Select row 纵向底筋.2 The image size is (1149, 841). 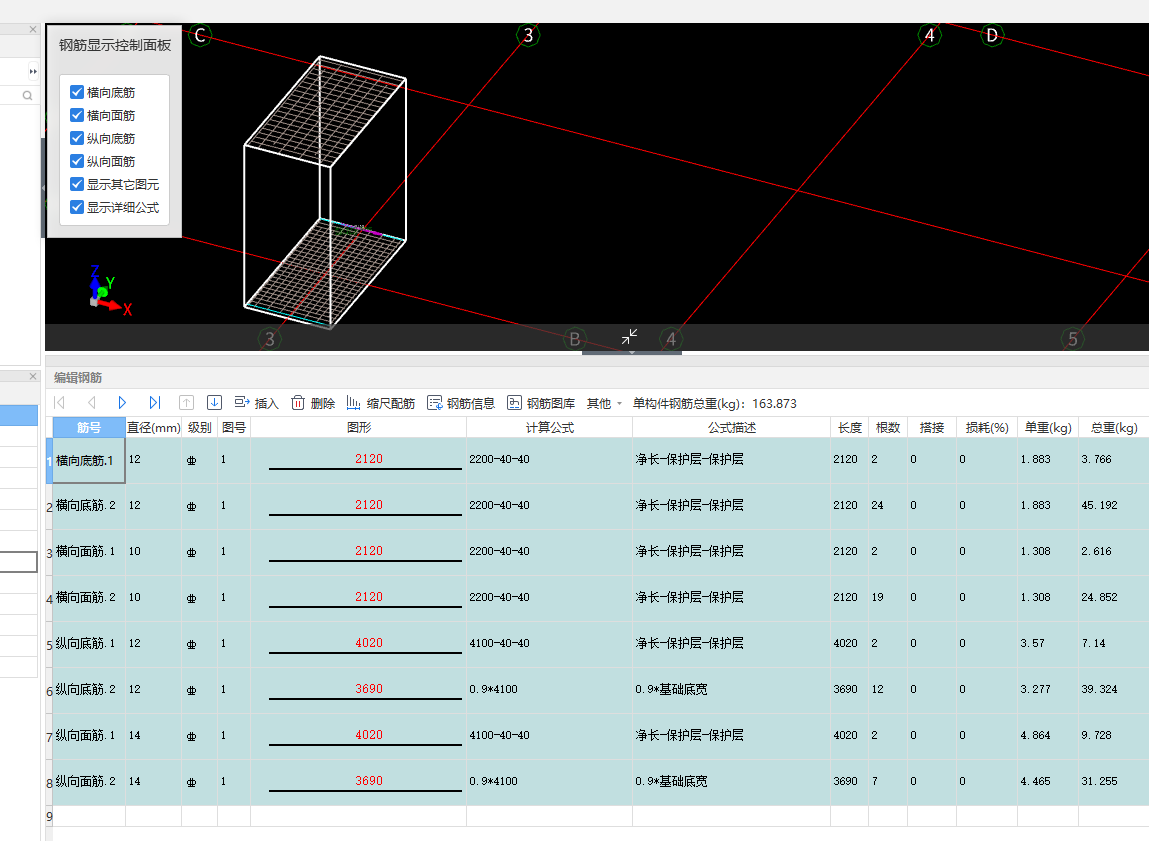pos(597,690)
